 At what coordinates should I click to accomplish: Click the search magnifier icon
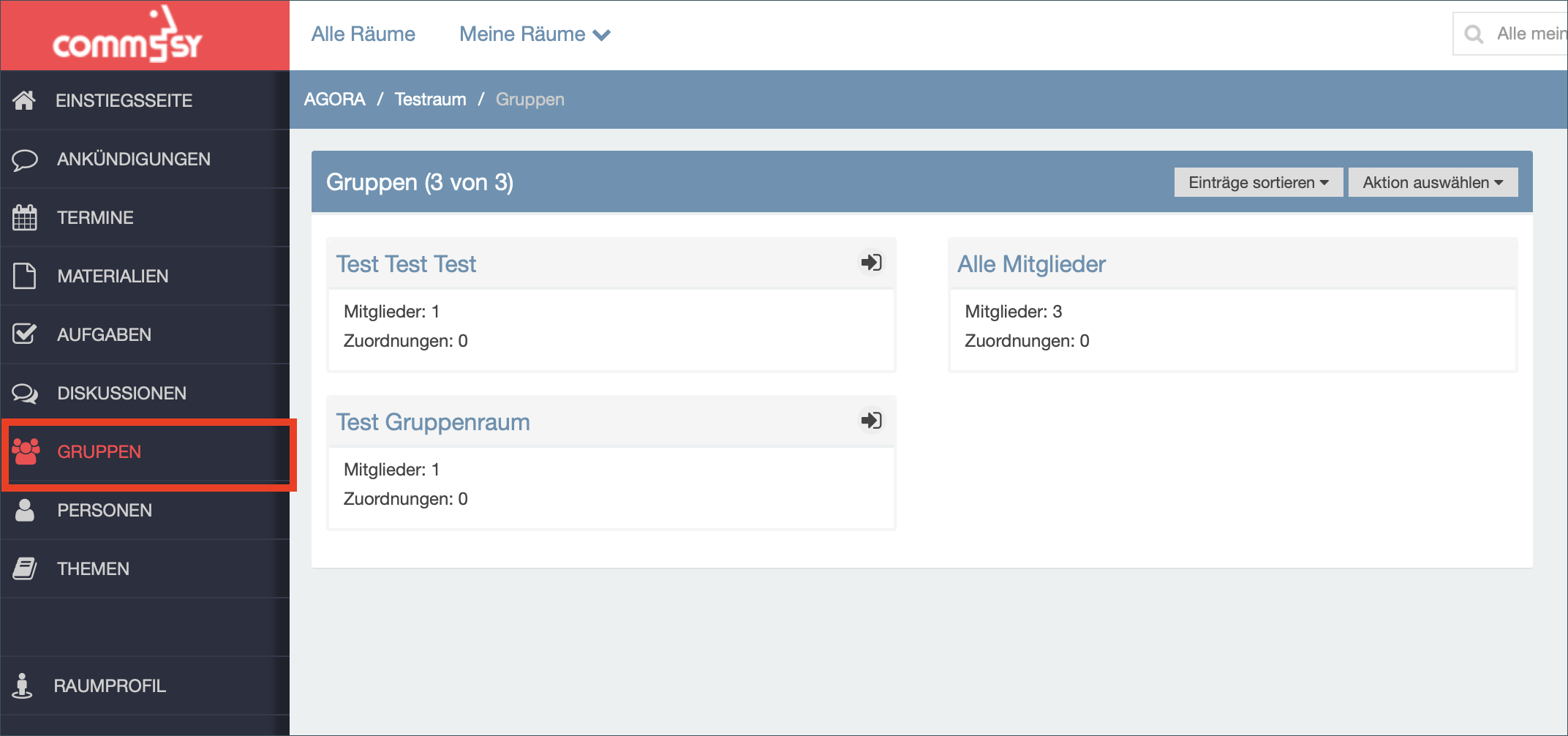(x=1474, y=34)
